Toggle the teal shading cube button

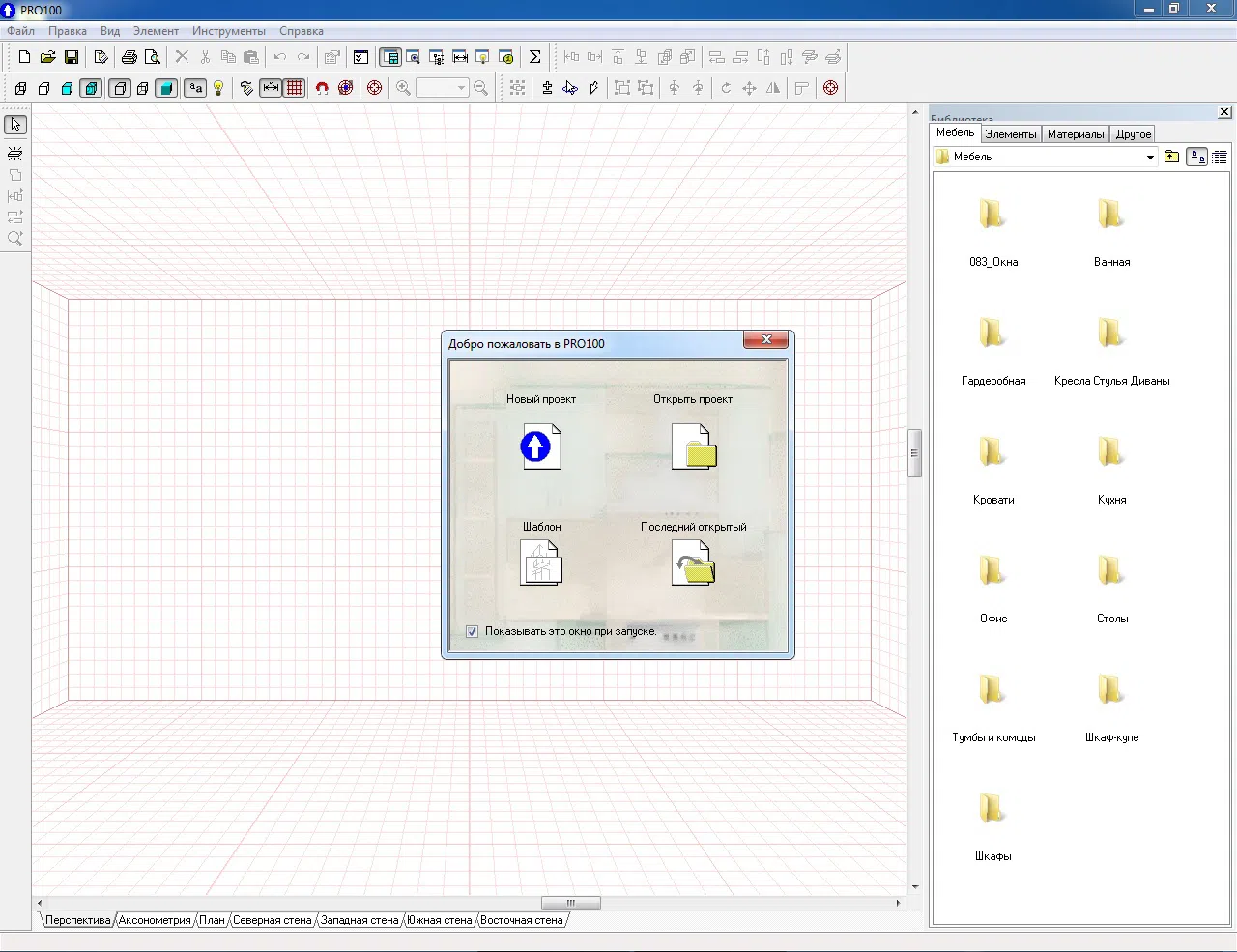(166, 88)
